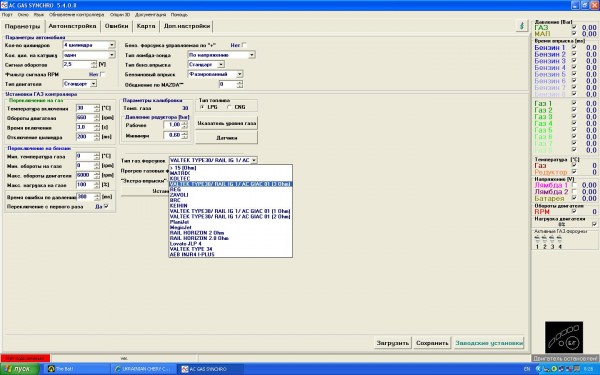Toggle the ГАЗ pressure checkbox
This screenshot has height=375, width=600.
pos(574,27)
